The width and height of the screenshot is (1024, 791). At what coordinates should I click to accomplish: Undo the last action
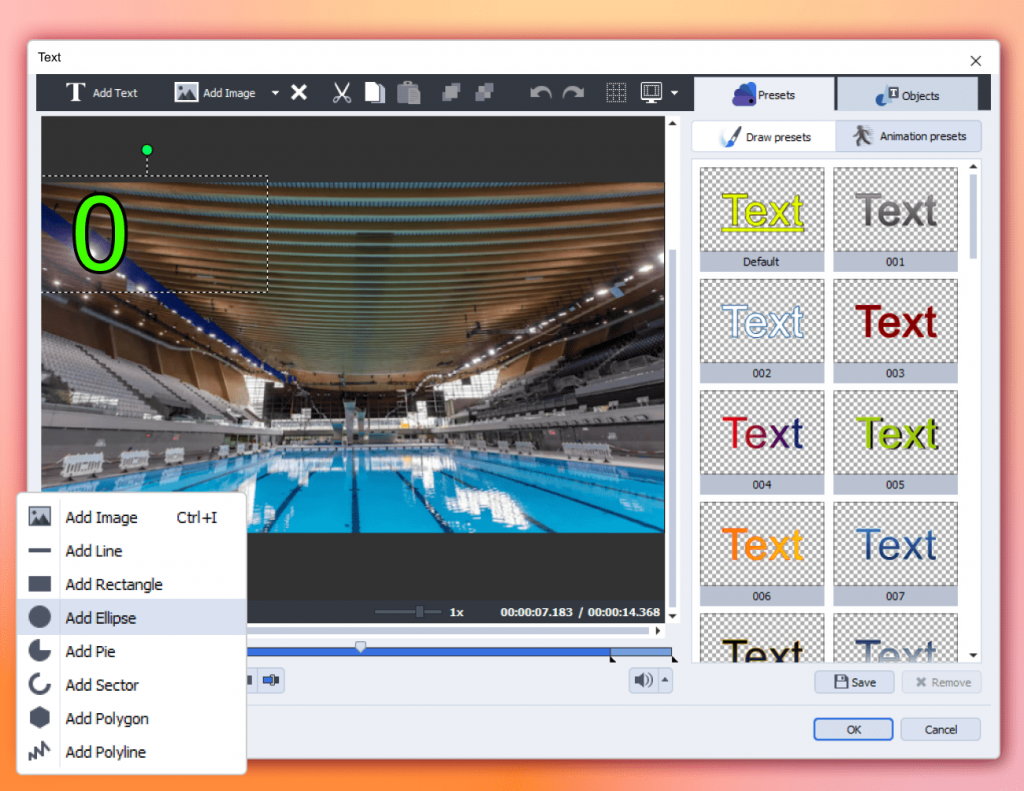point(541,93)
